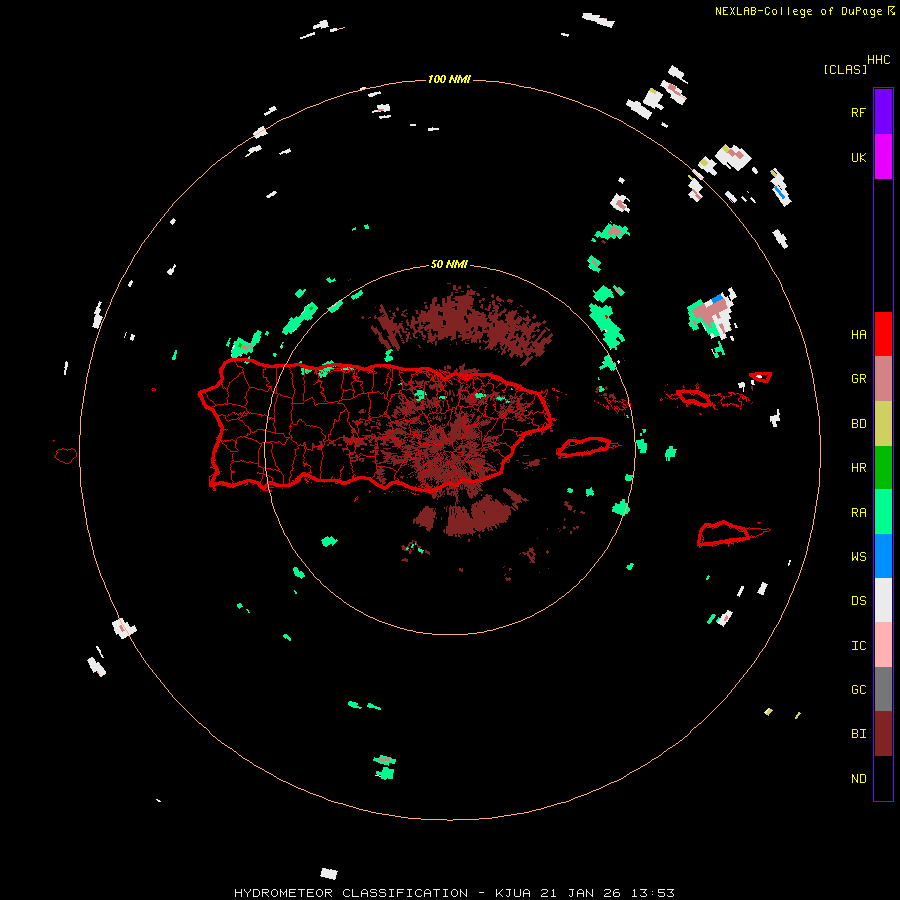Image resolution: width=900 pixels, height=900 pixels.
Task: Click the HHC product label
Action: click(x=879, y=60)
